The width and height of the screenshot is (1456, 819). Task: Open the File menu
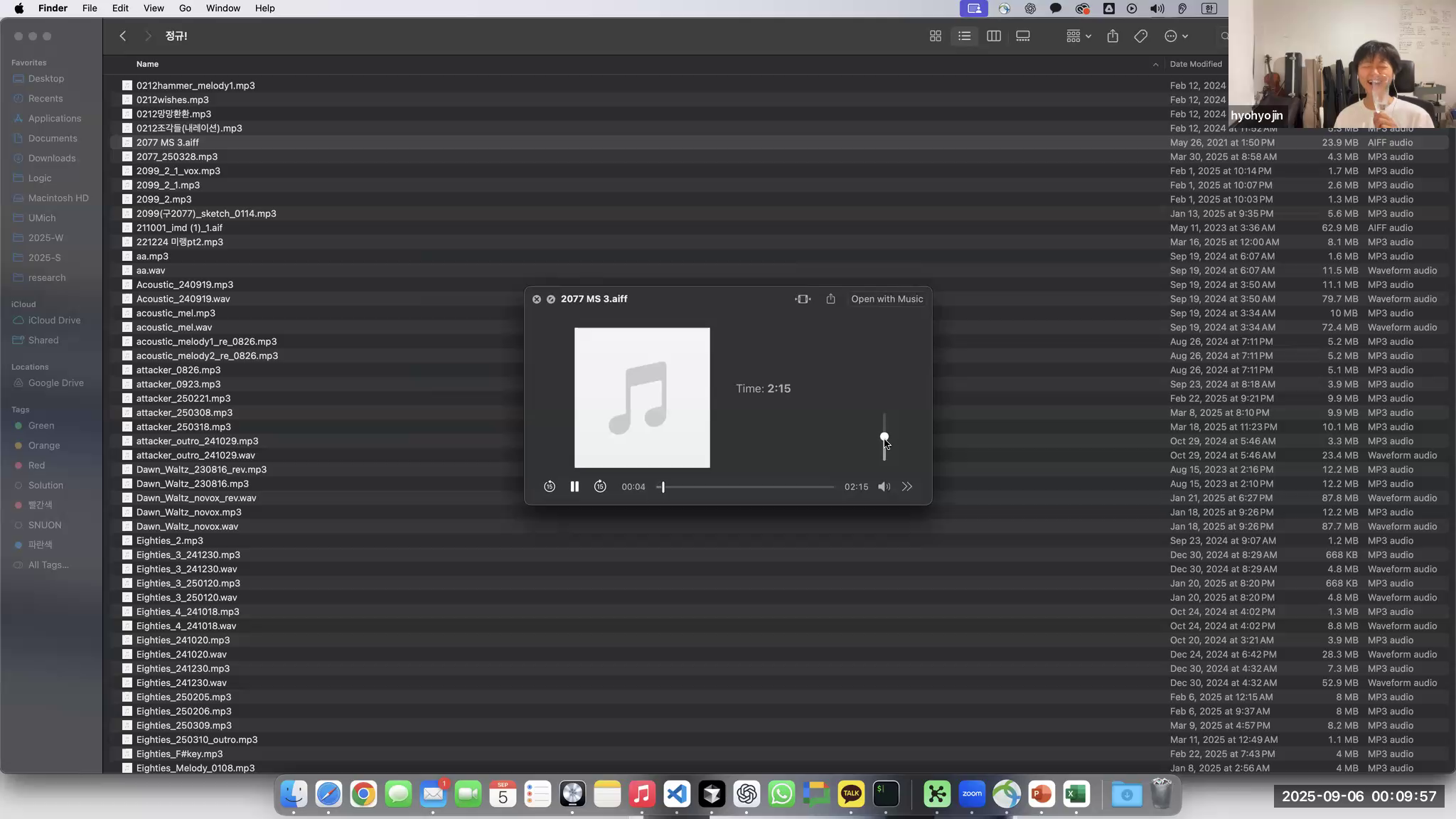90,9
